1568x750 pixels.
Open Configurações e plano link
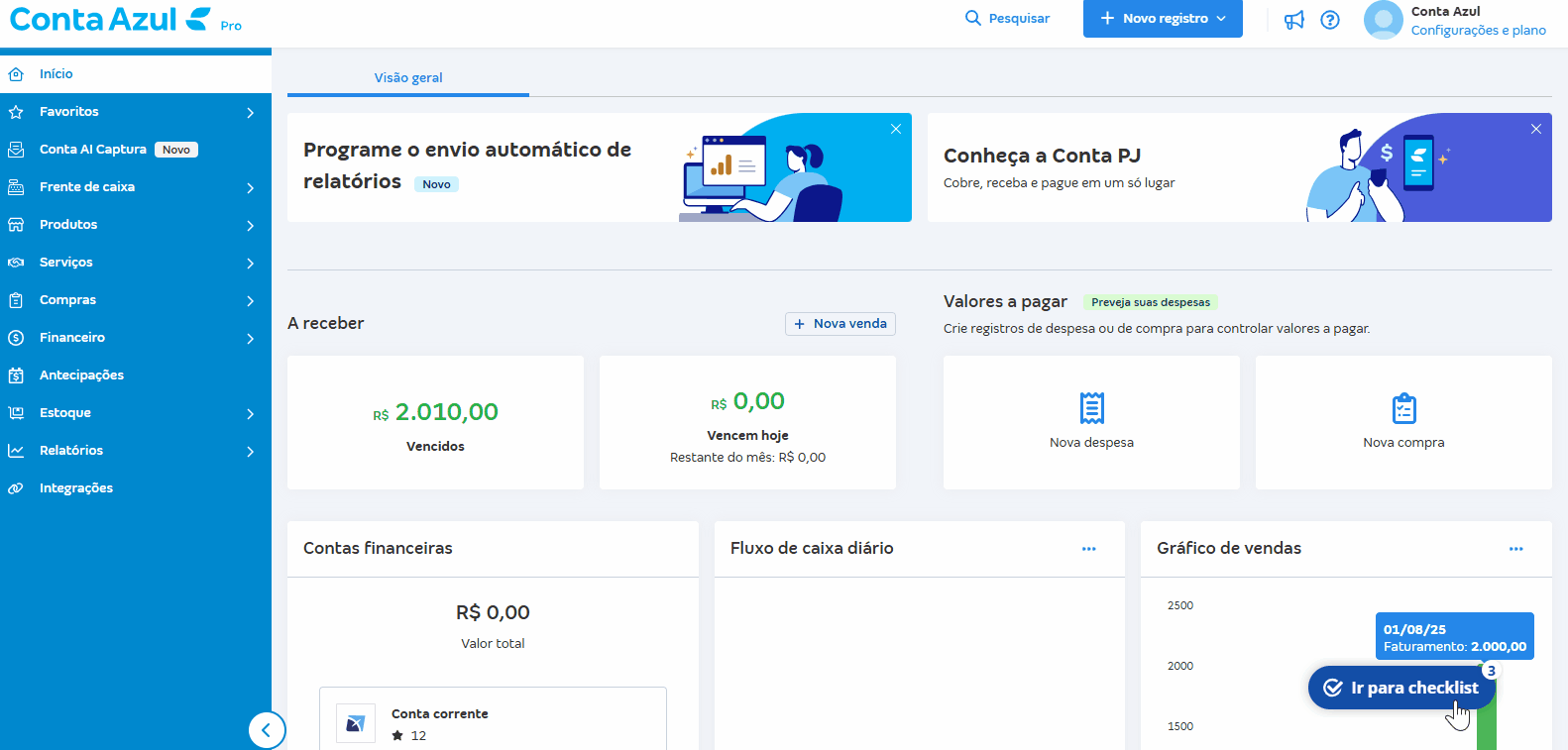[1478, 31]
